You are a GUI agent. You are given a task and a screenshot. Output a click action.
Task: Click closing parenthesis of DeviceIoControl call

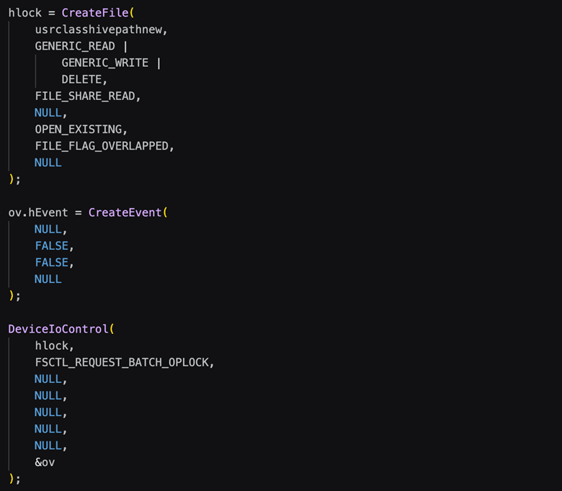pyautogui.click(x=11, y=478)
